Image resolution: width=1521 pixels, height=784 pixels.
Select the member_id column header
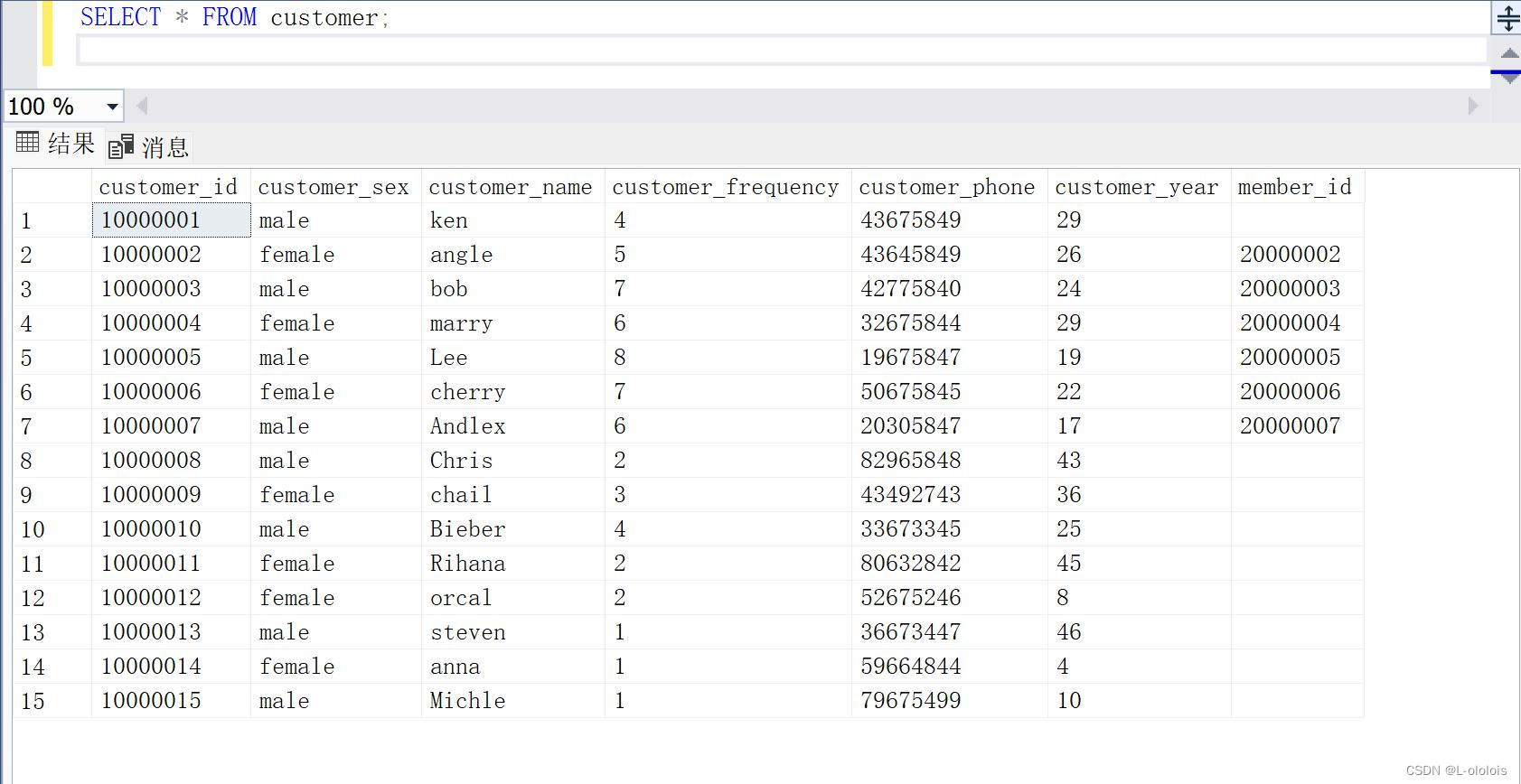click(1297, 187)
